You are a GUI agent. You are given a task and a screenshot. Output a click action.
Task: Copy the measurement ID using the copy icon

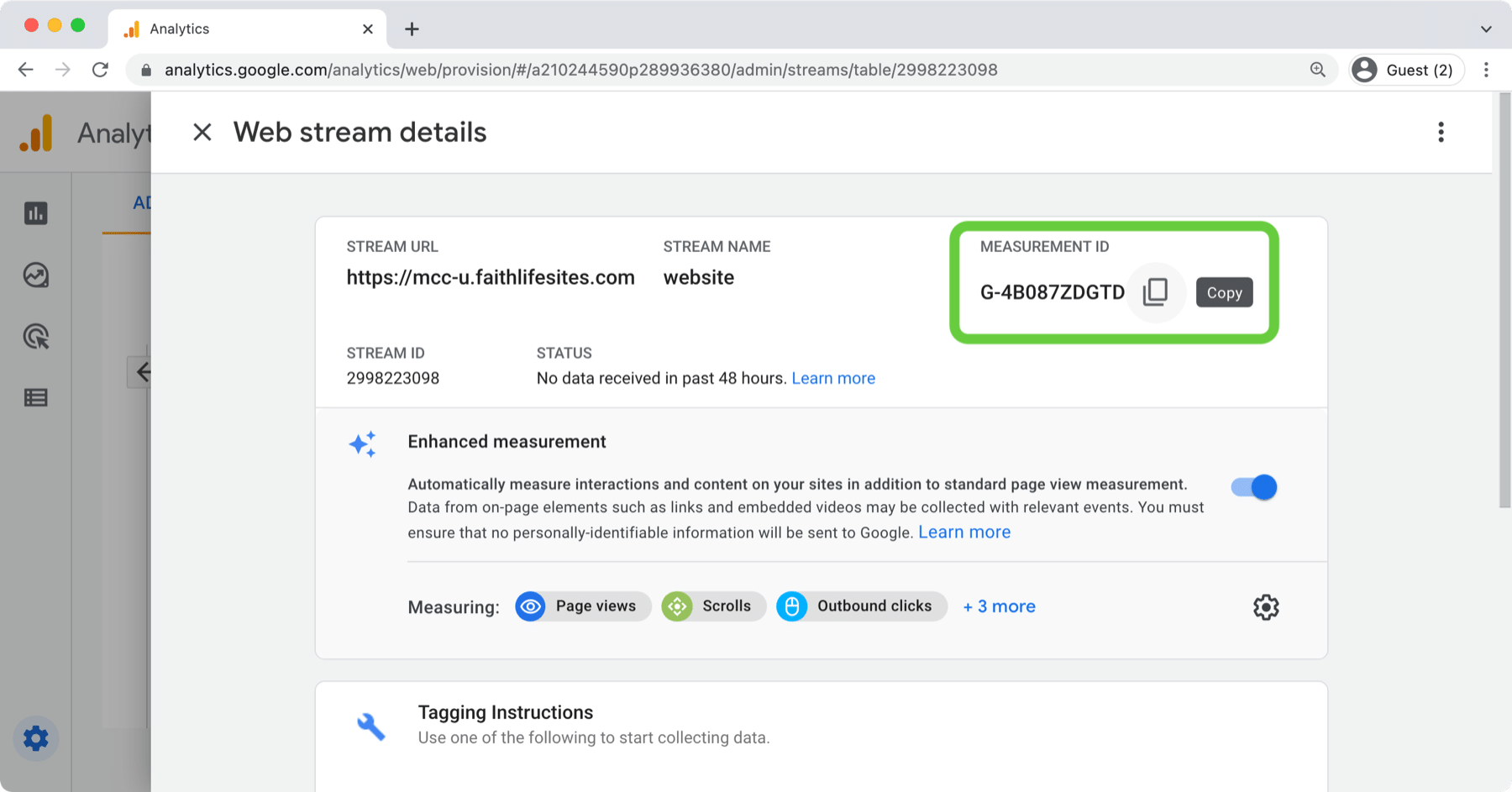(1156, 292)
